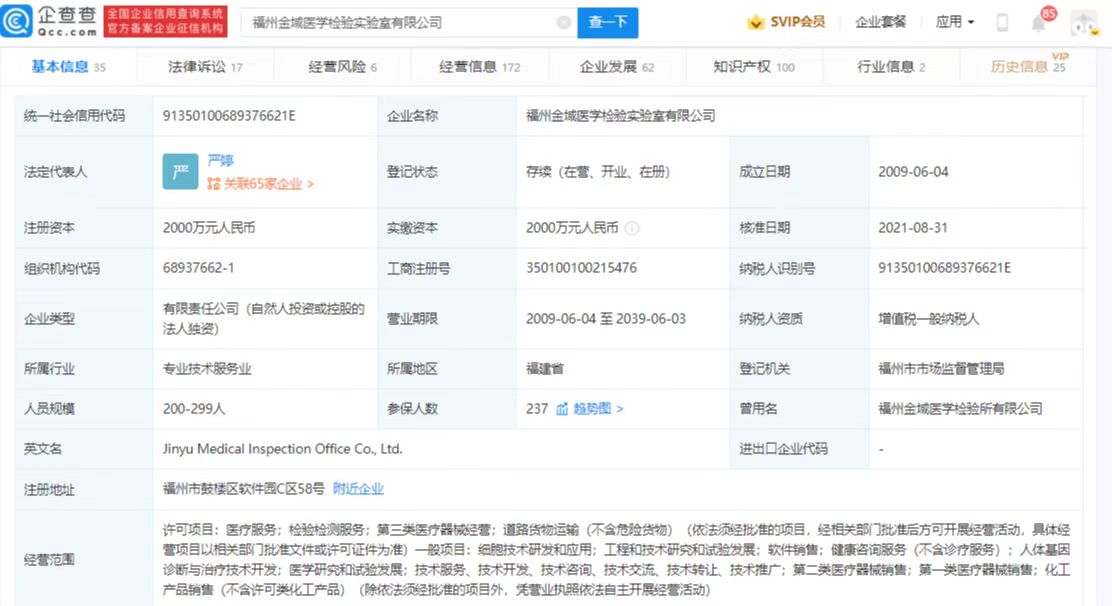The width and height of the screenshot is (1112, 606).
Task: Select registration number 350100100215476
Action: point(582,269)
